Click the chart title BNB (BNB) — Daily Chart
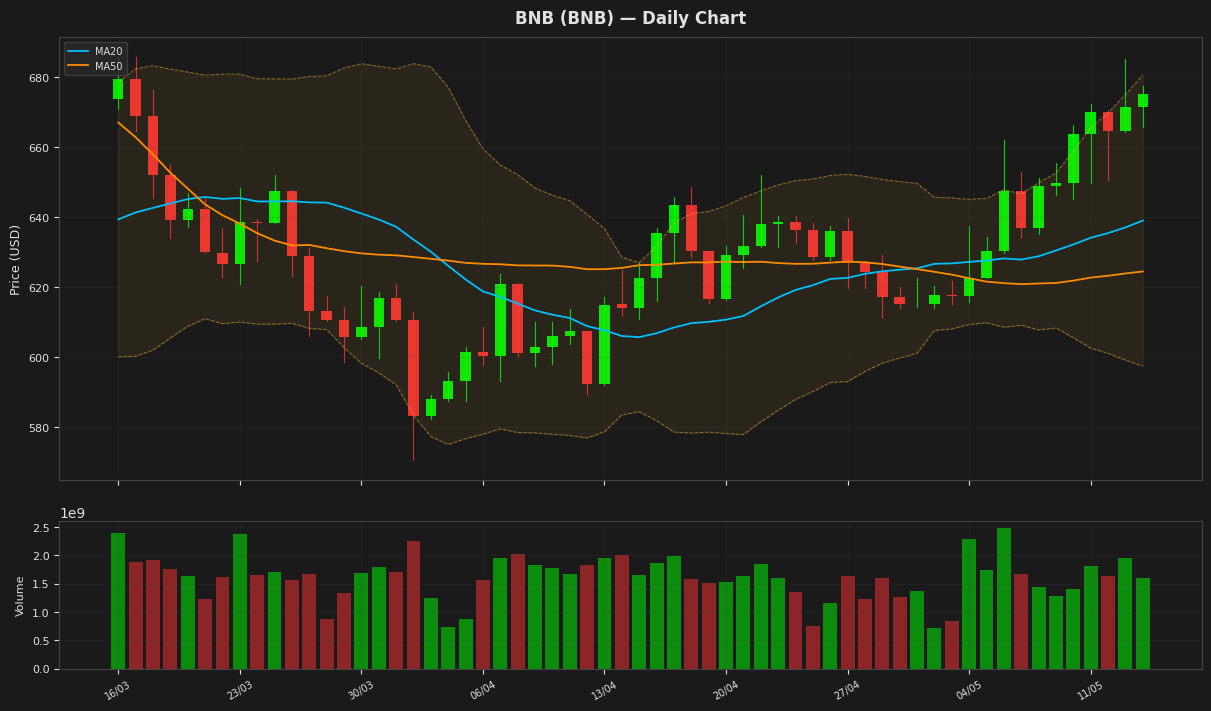Viewport: 1211px width, 711px height. (x=630, y=18)
